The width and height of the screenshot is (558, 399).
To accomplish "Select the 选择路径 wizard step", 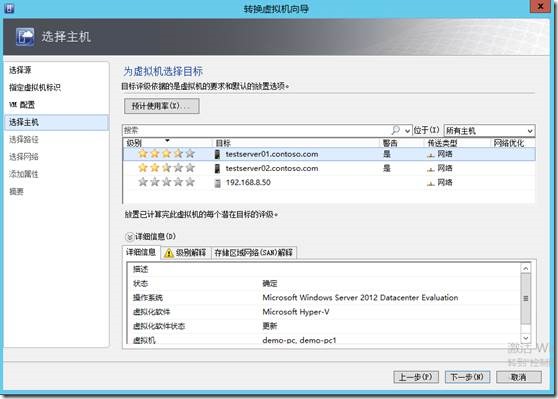I will click(x=24, y=140).
